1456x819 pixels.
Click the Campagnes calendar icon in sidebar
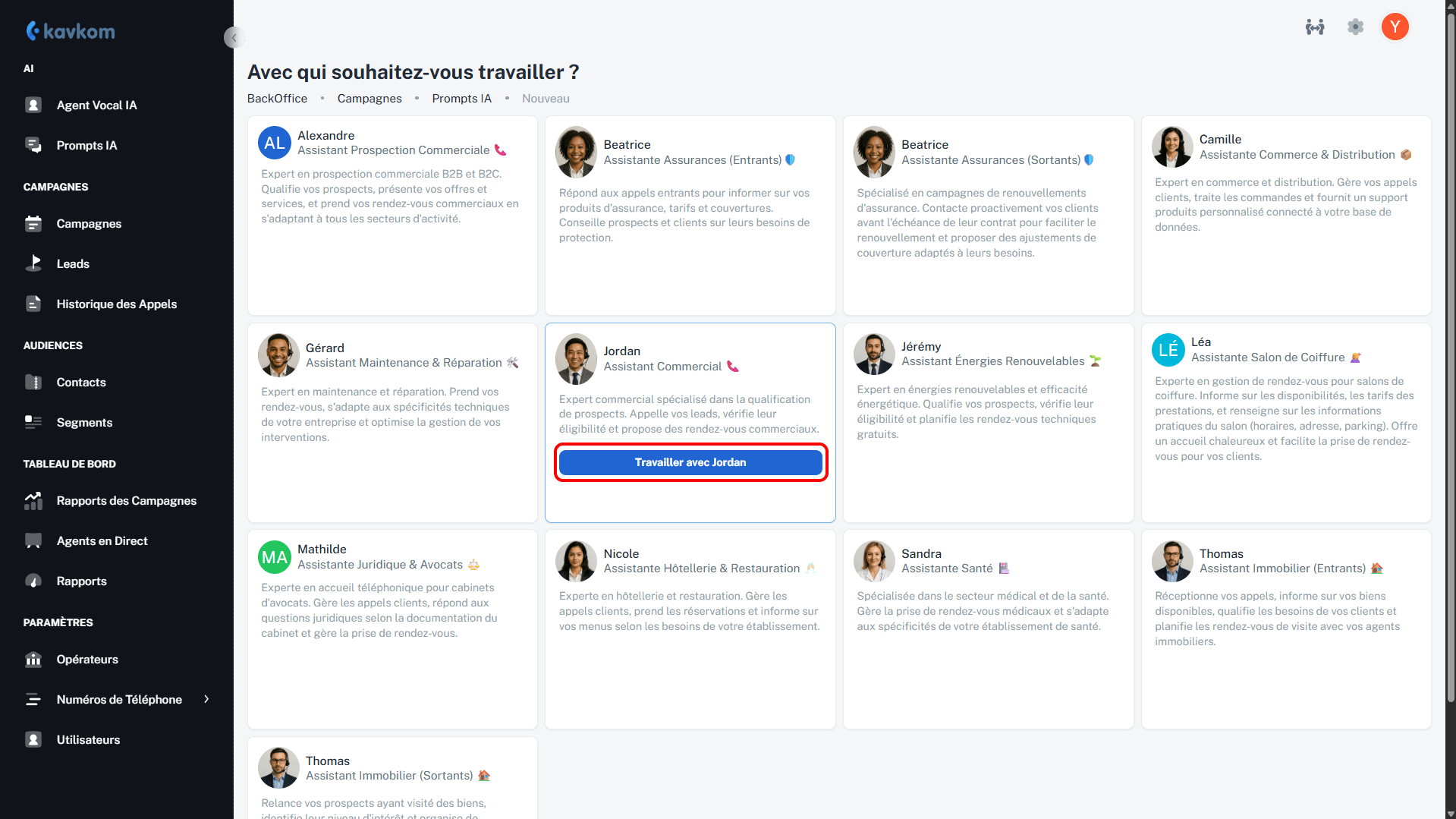click(x=33, y=224)
